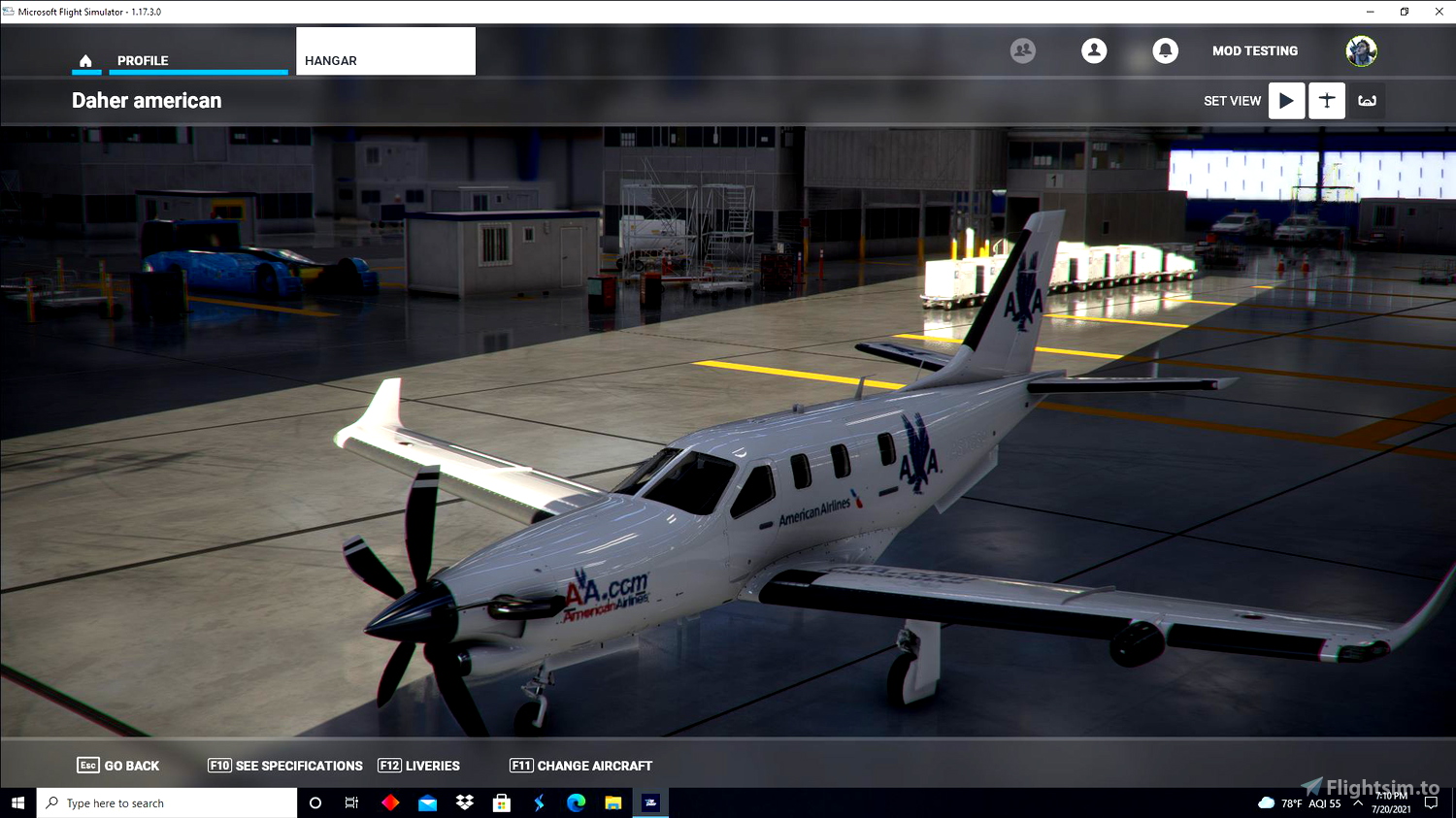Open the friends list icon in the top bar
The image size is (1456, 818).
[1022, 50]
